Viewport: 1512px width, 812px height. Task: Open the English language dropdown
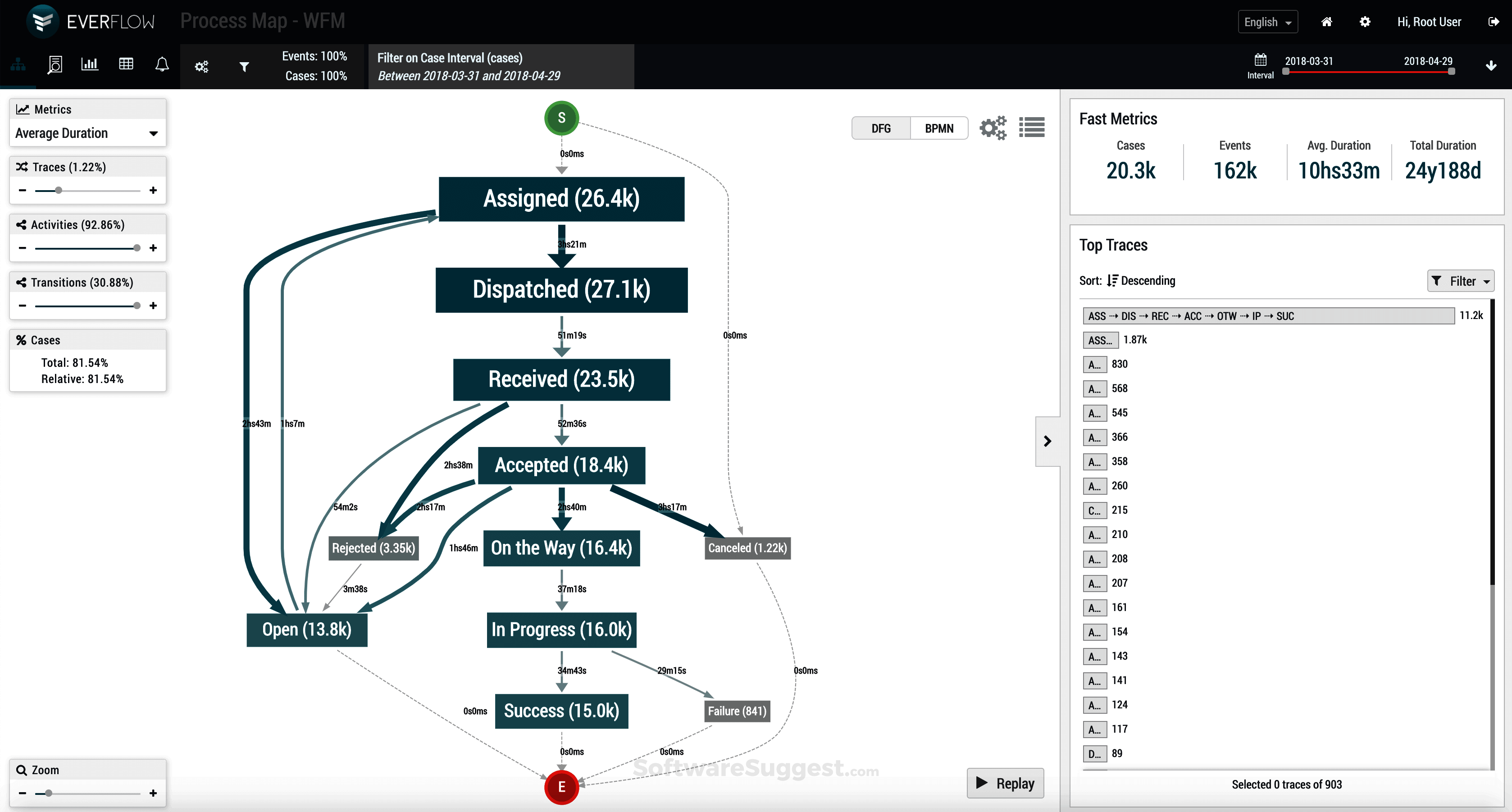(x=1267, y=22)
